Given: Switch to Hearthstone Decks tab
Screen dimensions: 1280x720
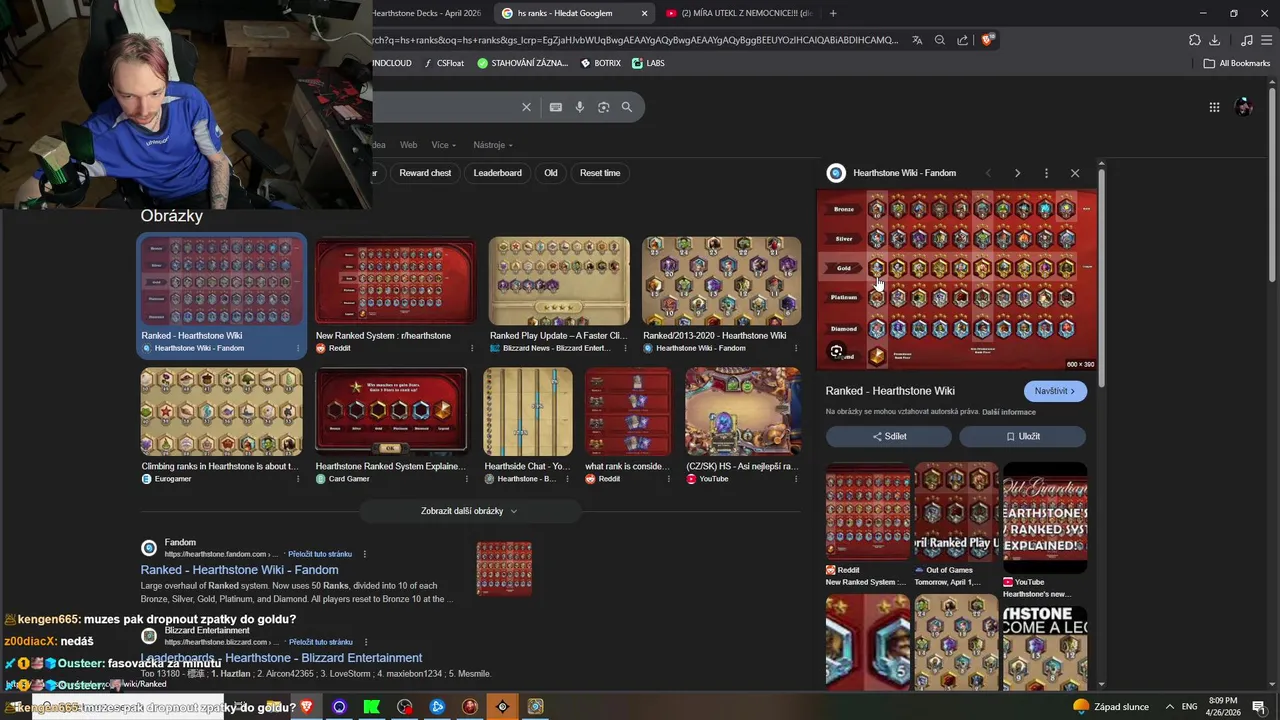Looking at the screenshot, I should coord(427,13).
